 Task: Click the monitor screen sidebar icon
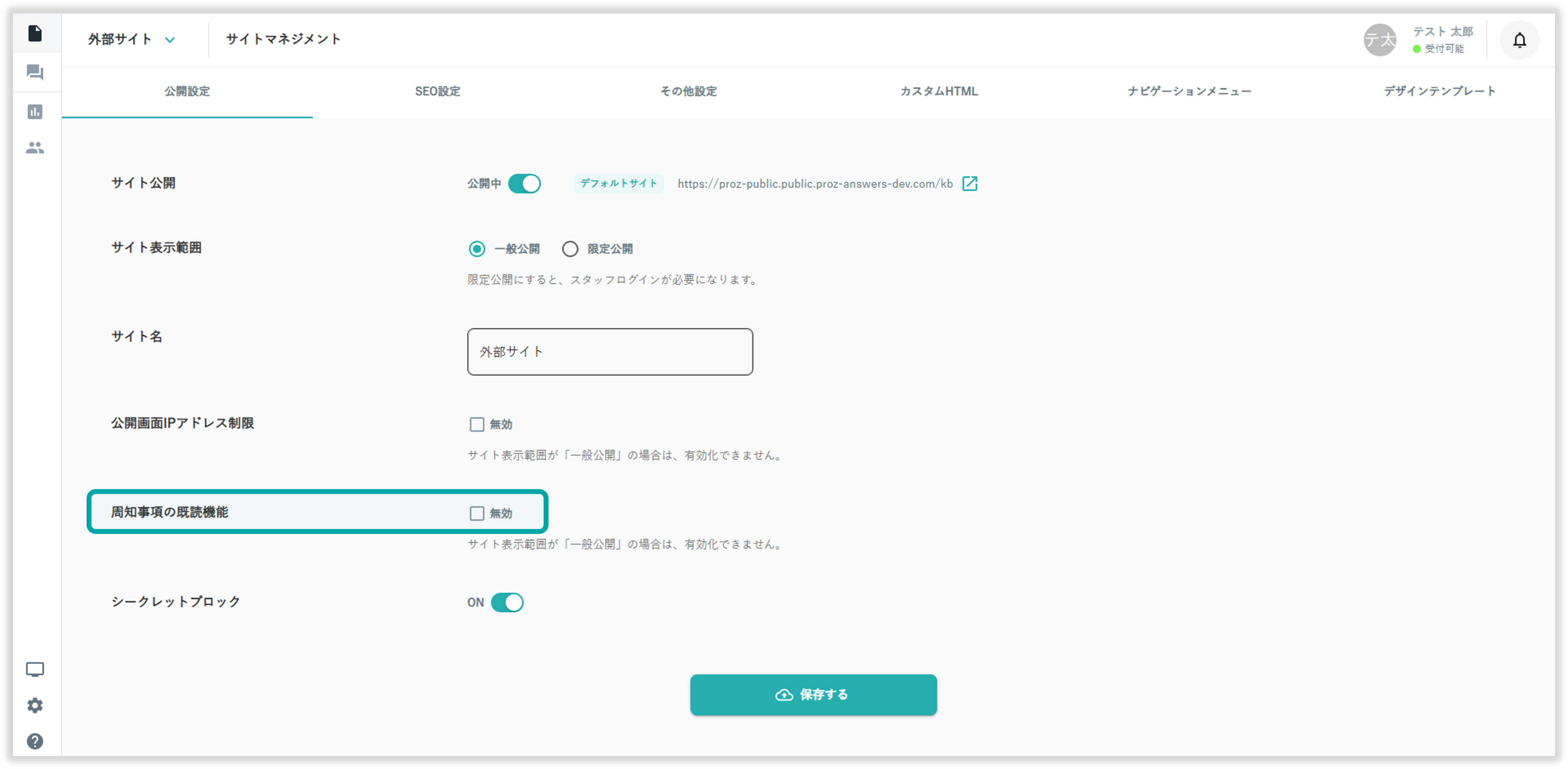(35, 669)
